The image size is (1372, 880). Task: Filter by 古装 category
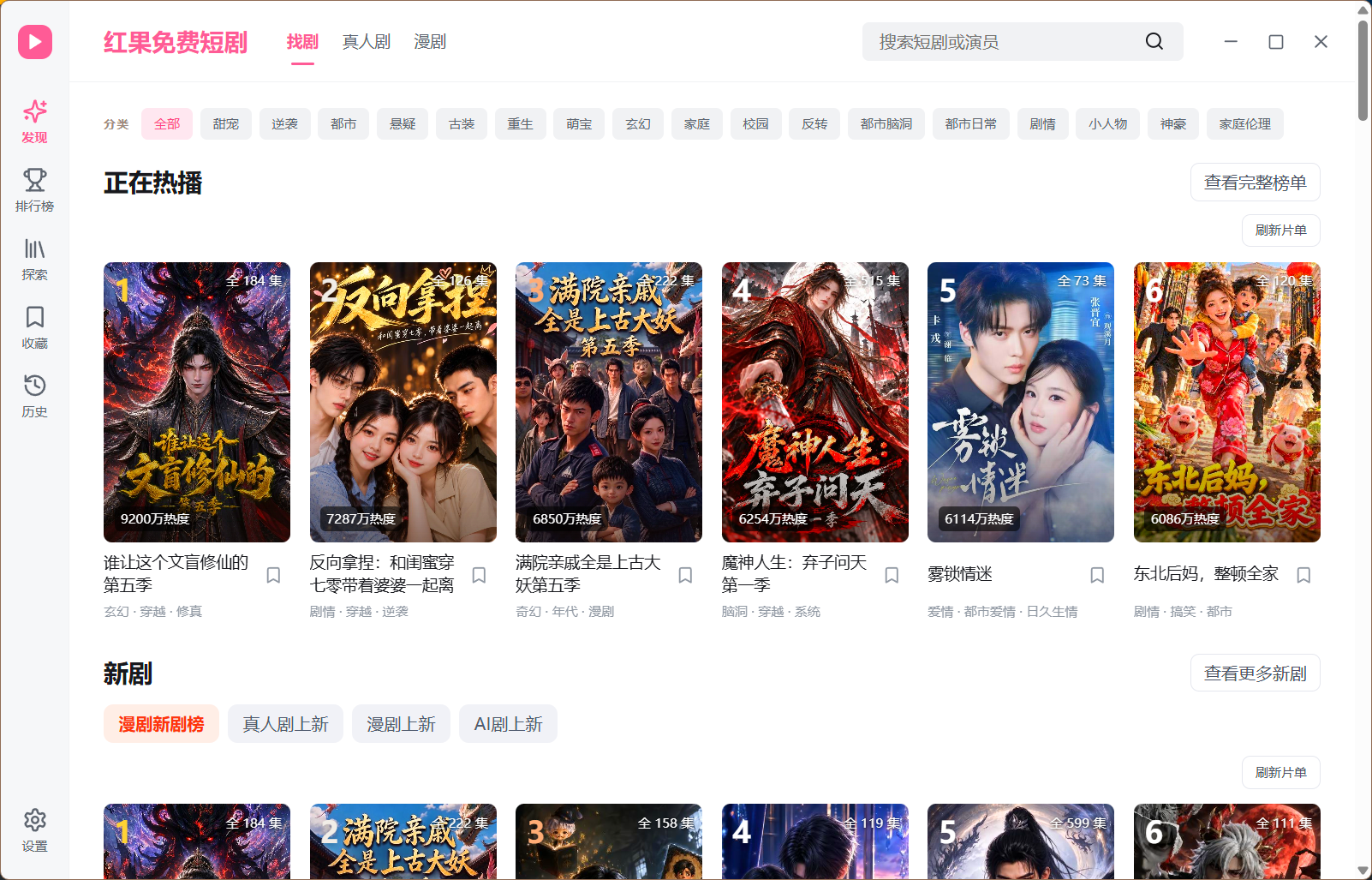coord(462,124)
